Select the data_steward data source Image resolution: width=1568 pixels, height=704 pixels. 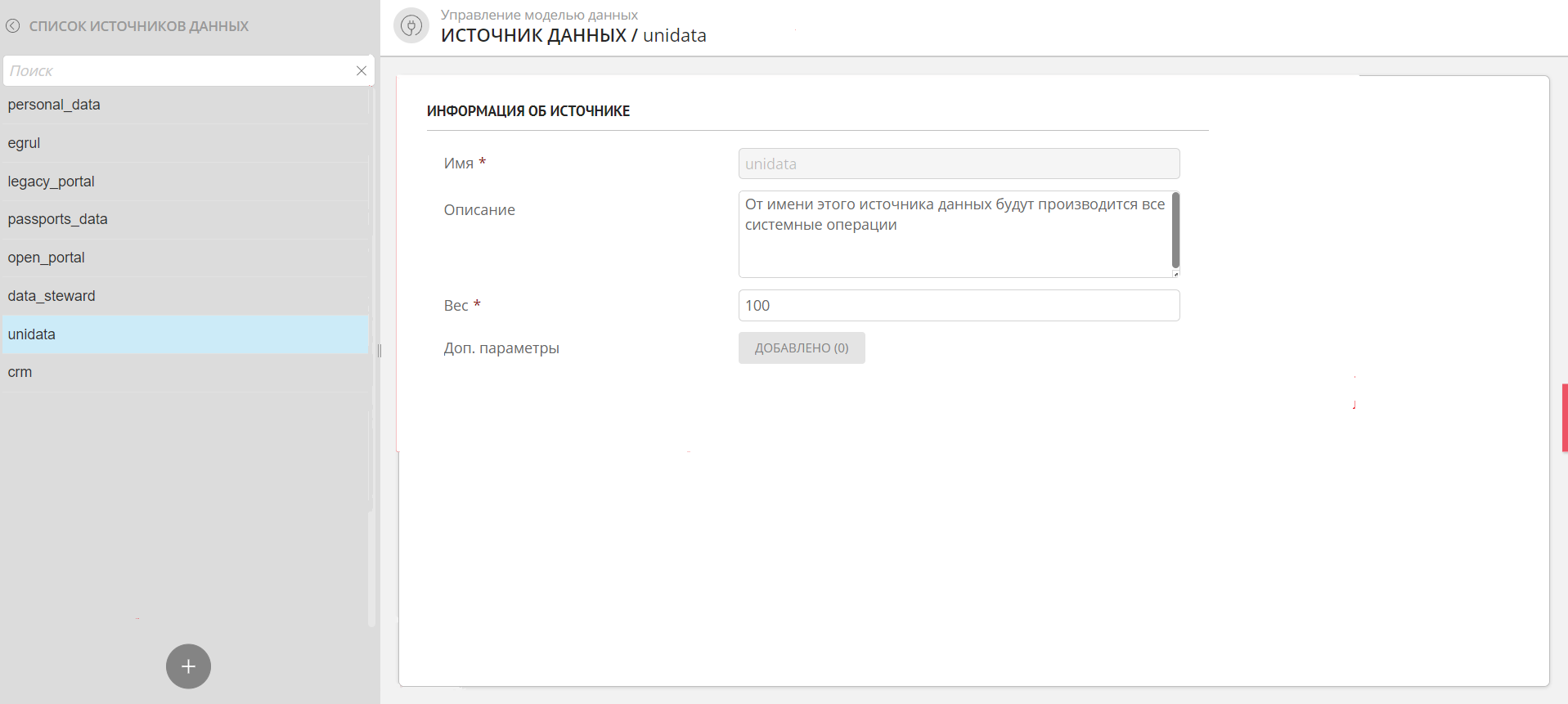coord(186,296)
